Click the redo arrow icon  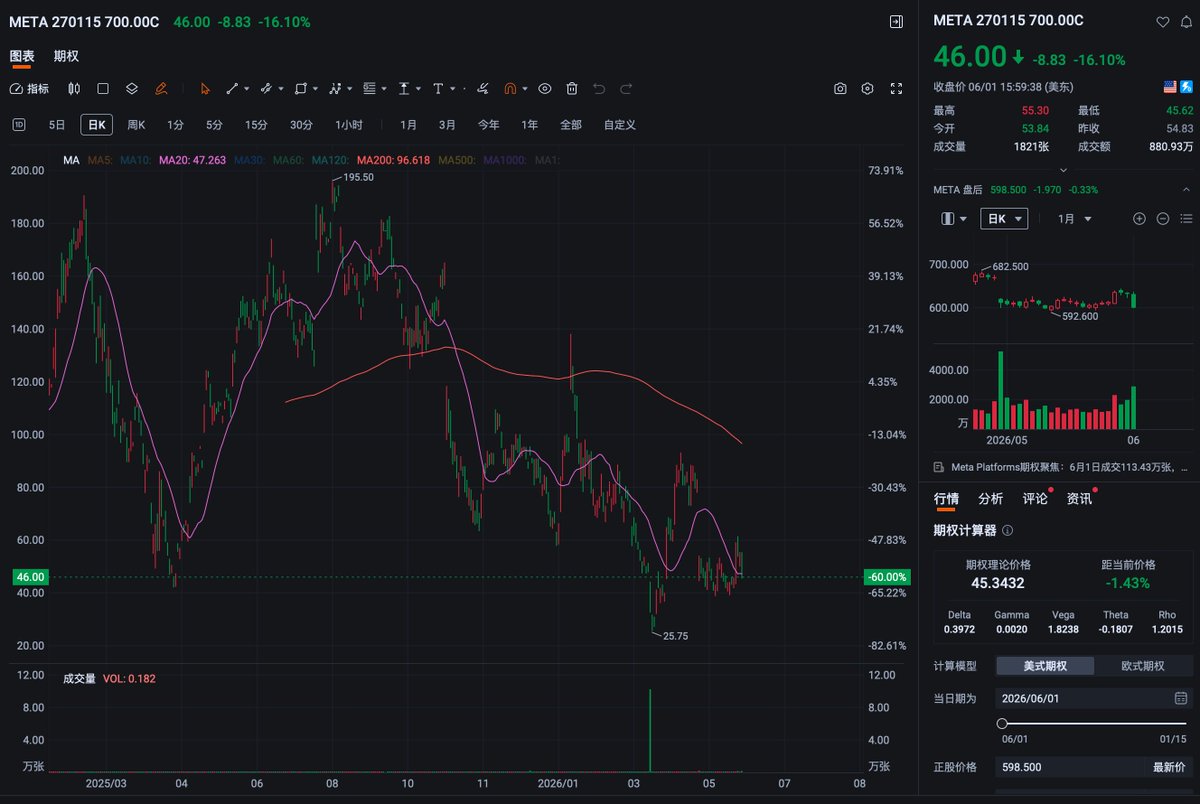(626, 88)
